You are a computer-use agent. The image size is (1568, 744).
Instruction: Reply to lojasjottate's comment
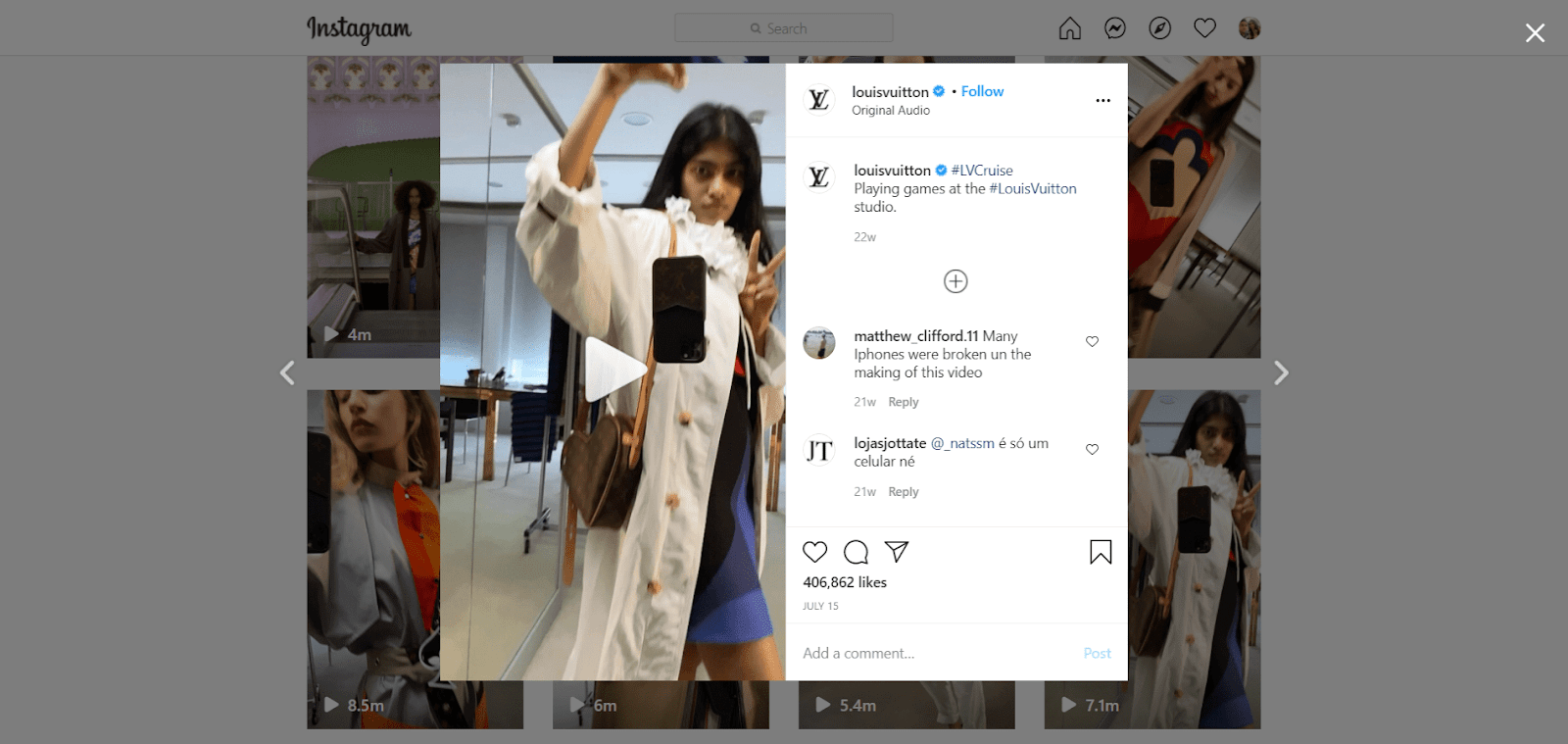point(904,492)
